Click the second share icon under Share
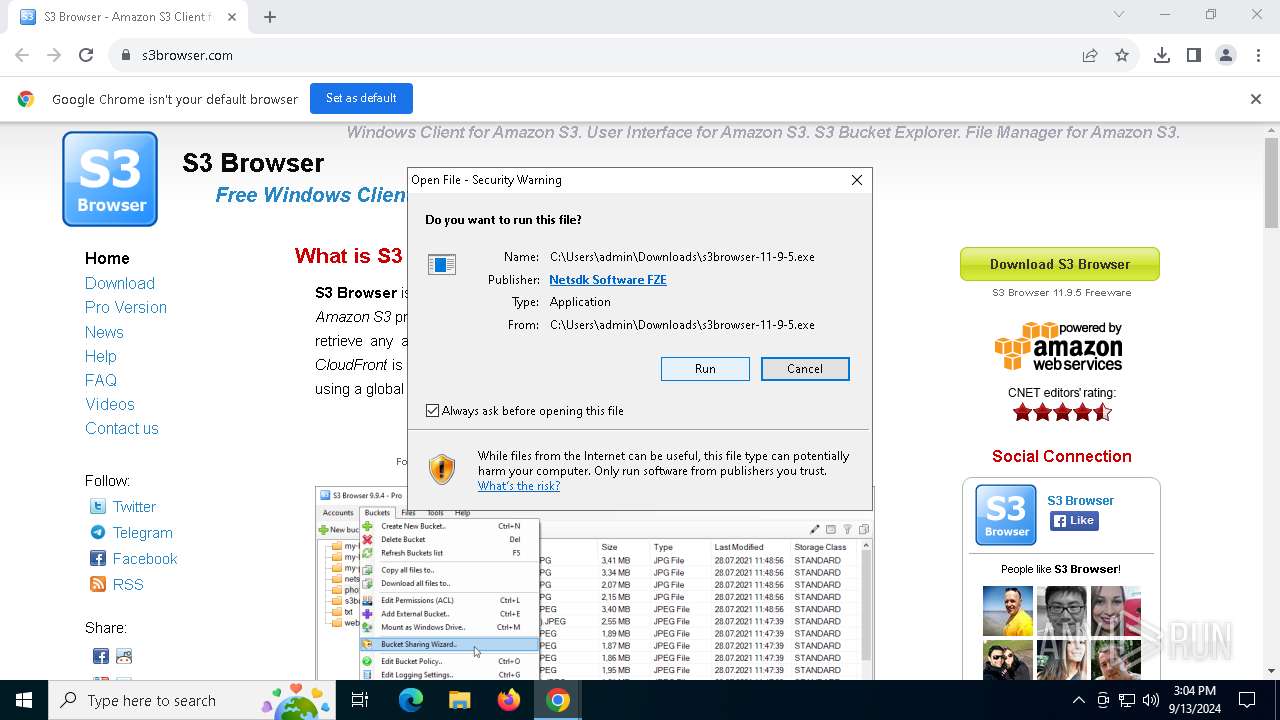This screenshot has width=1280, height=720. coord(124,657)
